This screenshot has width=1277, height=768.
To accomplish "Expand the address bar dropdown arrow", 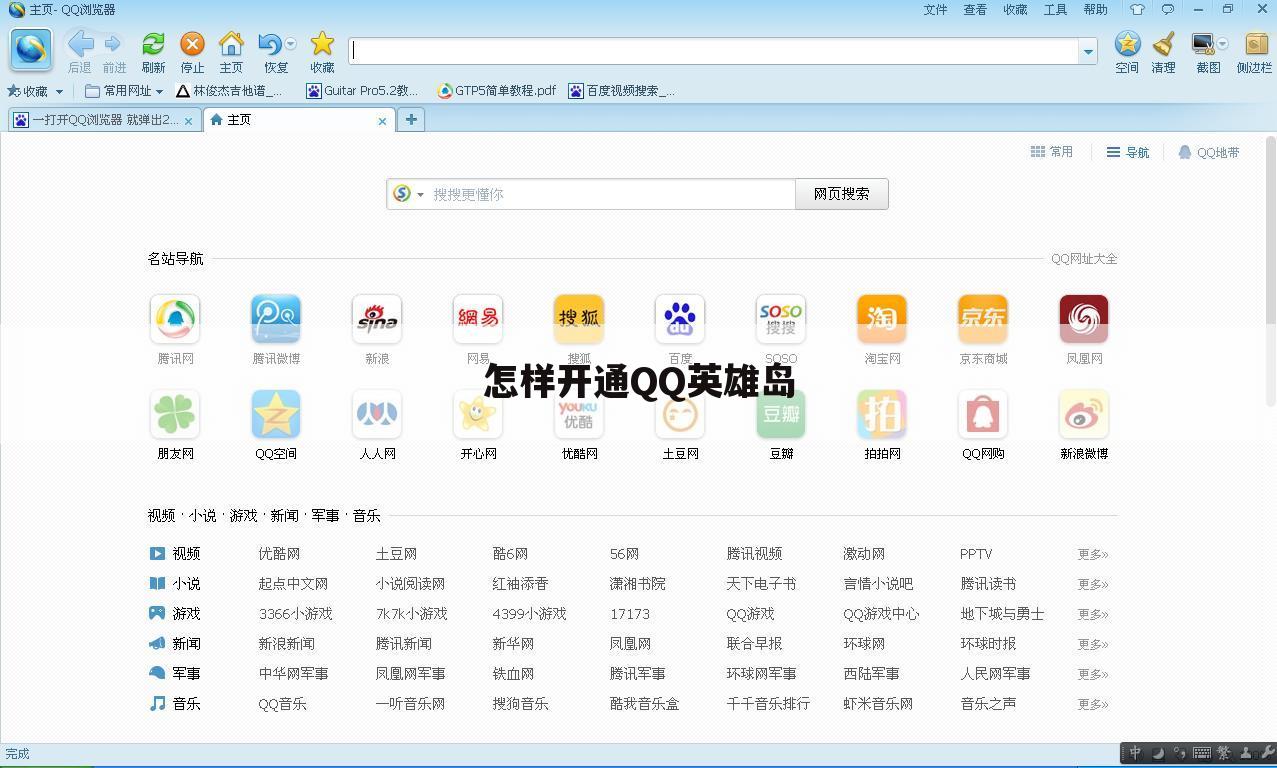I will pyautogui.click(x=1088, y=51).
